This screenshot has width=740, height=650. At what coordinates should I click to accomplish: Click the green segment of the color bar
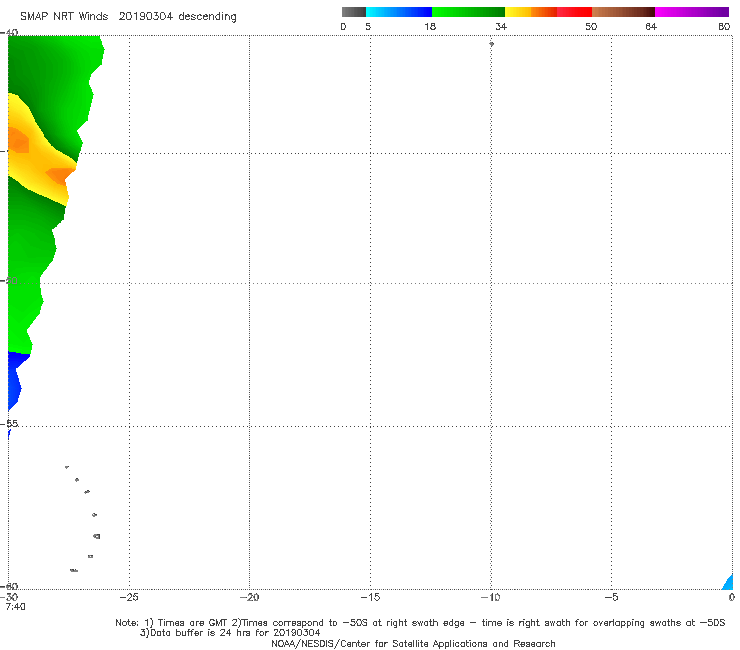point(468,12)
